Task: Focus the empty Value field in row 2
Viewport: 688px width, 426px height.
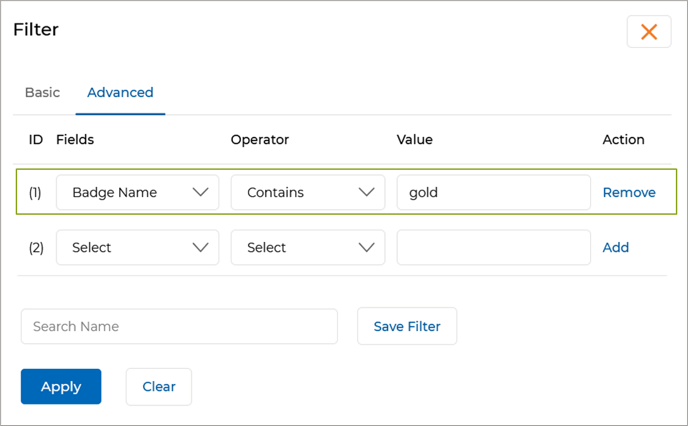Action: [x=493, y=247]
